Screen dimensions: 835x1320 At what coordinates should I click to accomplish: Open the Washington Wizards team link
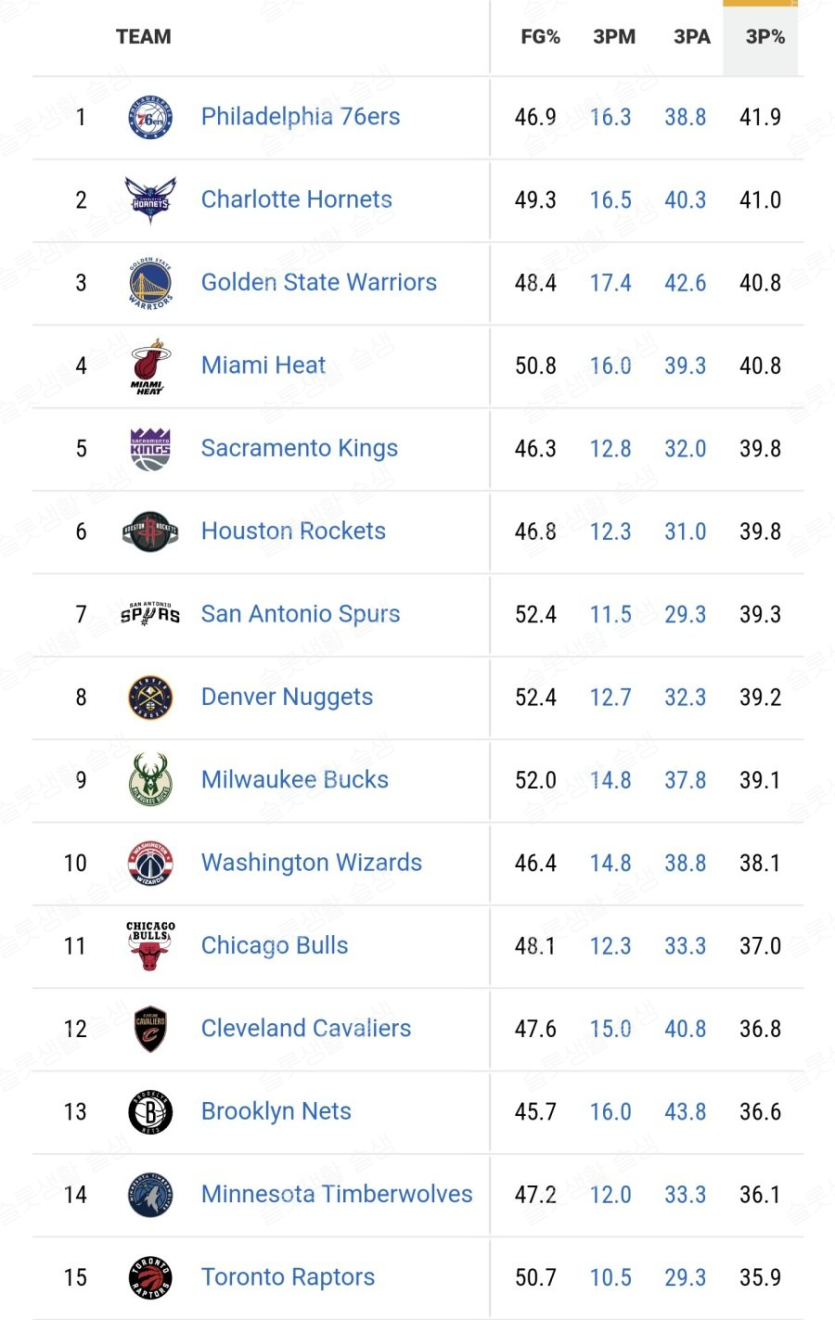click(x=311, y=863)
